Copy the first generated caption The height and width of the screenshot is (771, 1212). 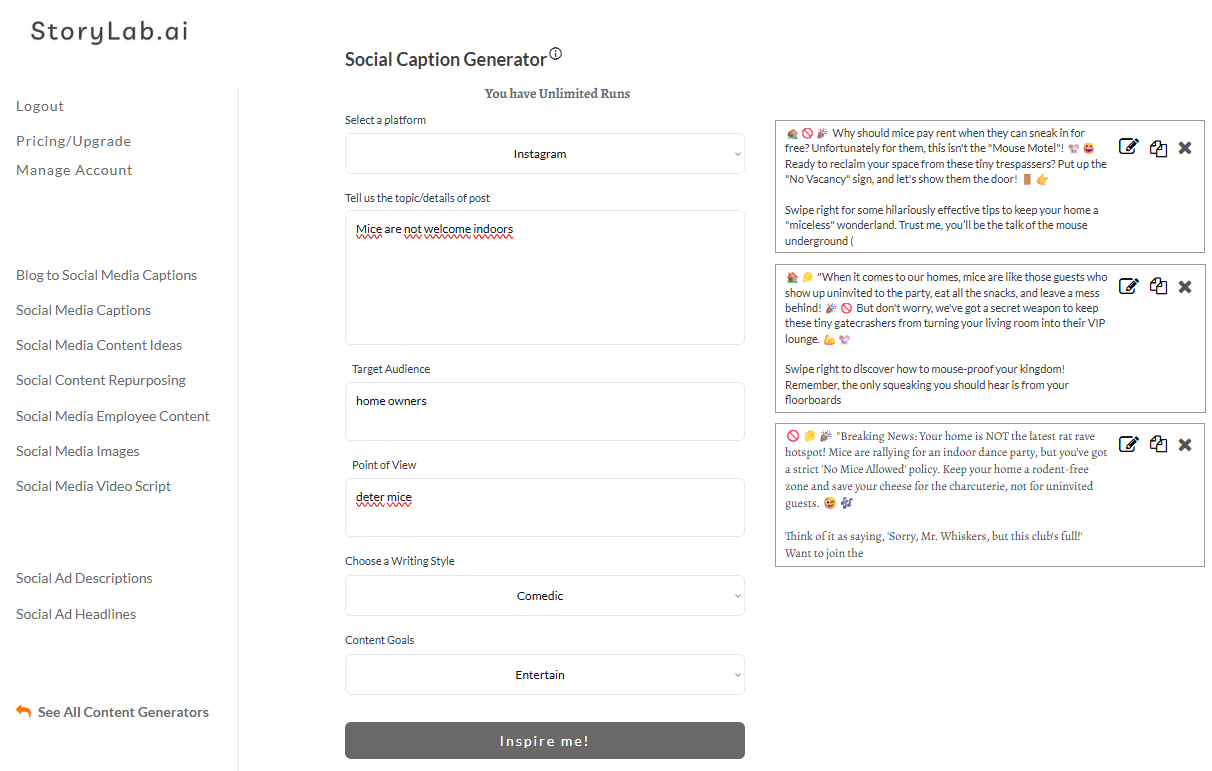[1158, 148]
